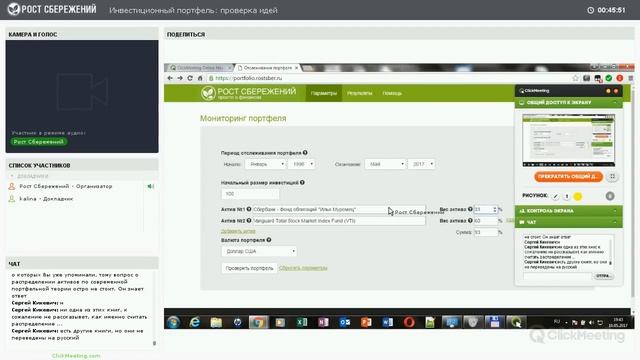Open the browser main menu icon
The image size is (640, 360).
point(631,78)
